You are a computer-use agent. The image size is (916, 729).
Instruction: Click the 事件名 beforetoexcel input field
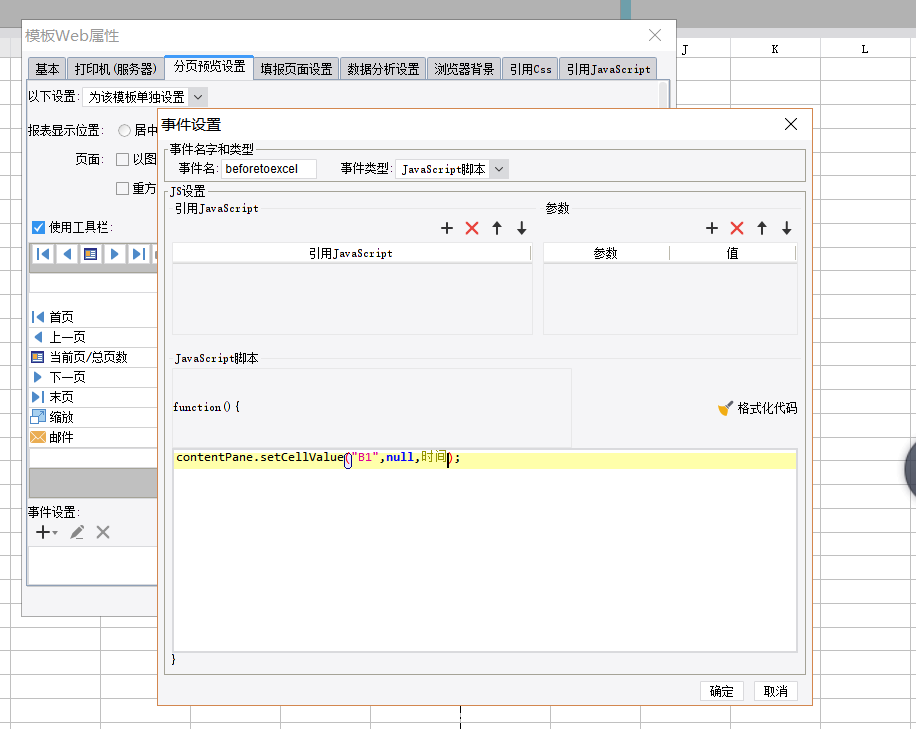(269, 169)
